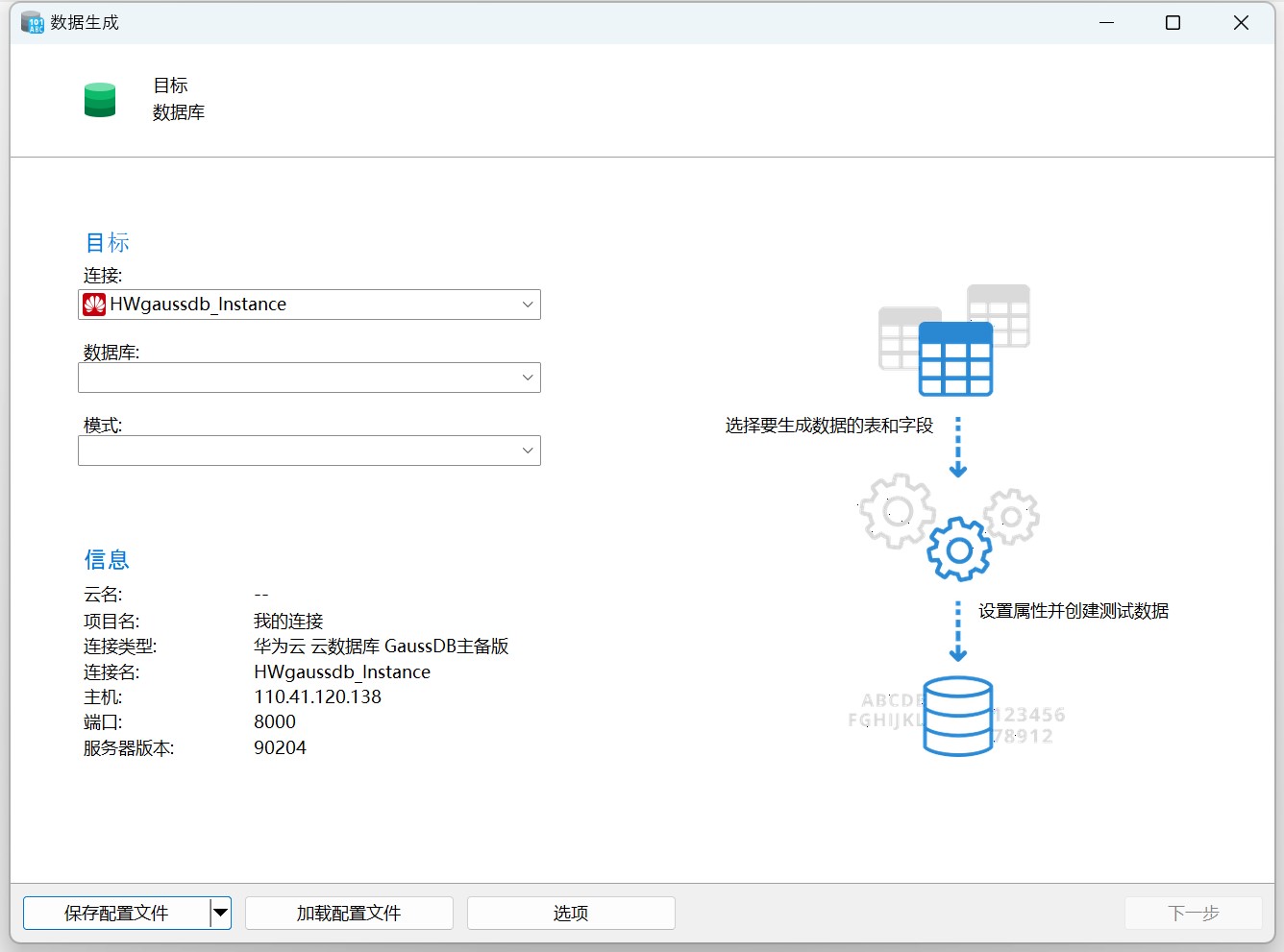Click the large blue gear illustration icon
1284x952 pixels.
(959, 549)
